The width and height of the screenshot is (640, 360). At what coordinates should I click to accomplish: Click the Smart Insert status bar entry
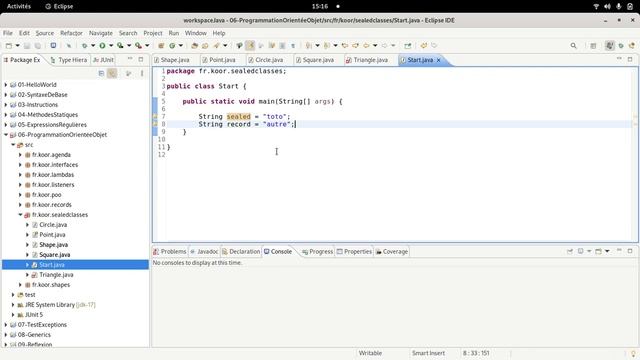(428, 353)
